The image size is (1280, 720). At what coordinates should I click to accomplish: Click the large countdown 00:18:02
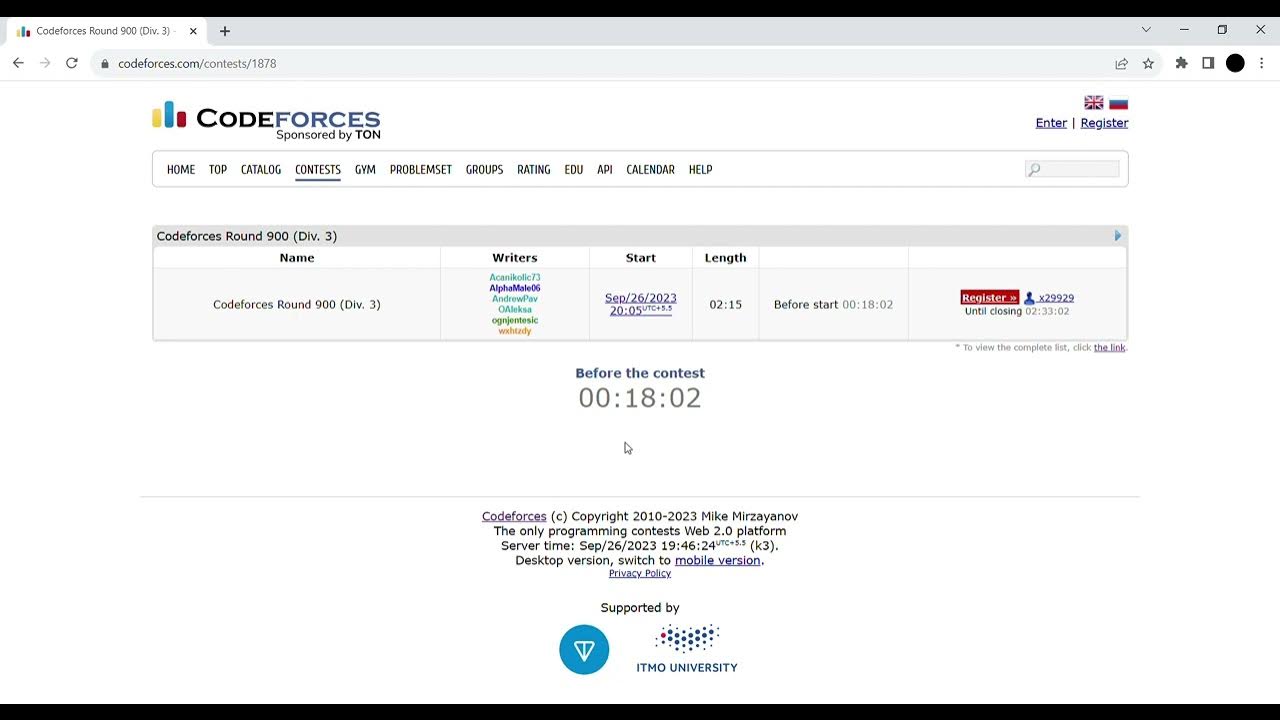(x=640, y=398)
